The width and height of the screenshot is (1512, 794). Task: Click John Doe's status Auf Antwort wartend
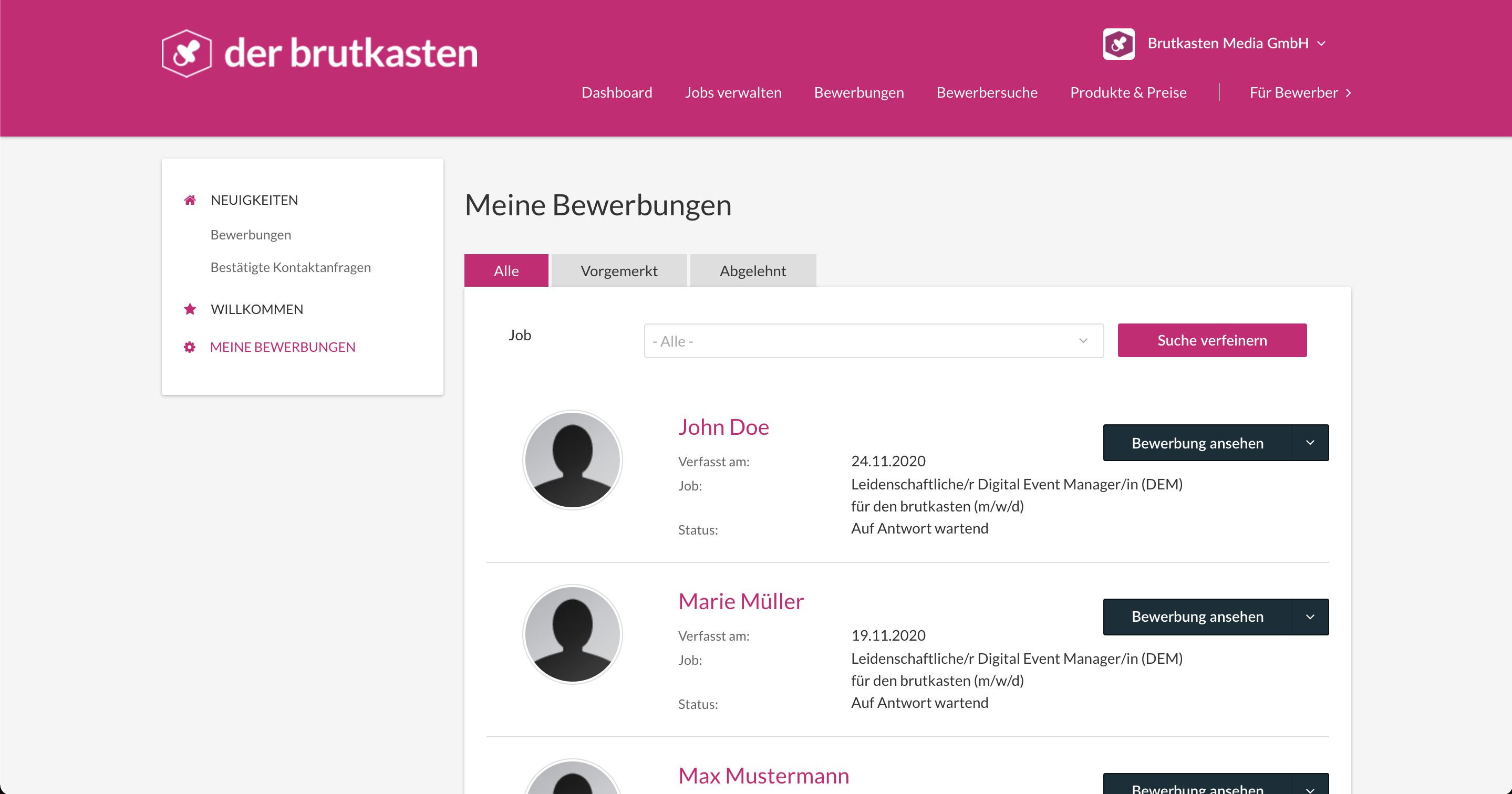[x=920, y=529]
